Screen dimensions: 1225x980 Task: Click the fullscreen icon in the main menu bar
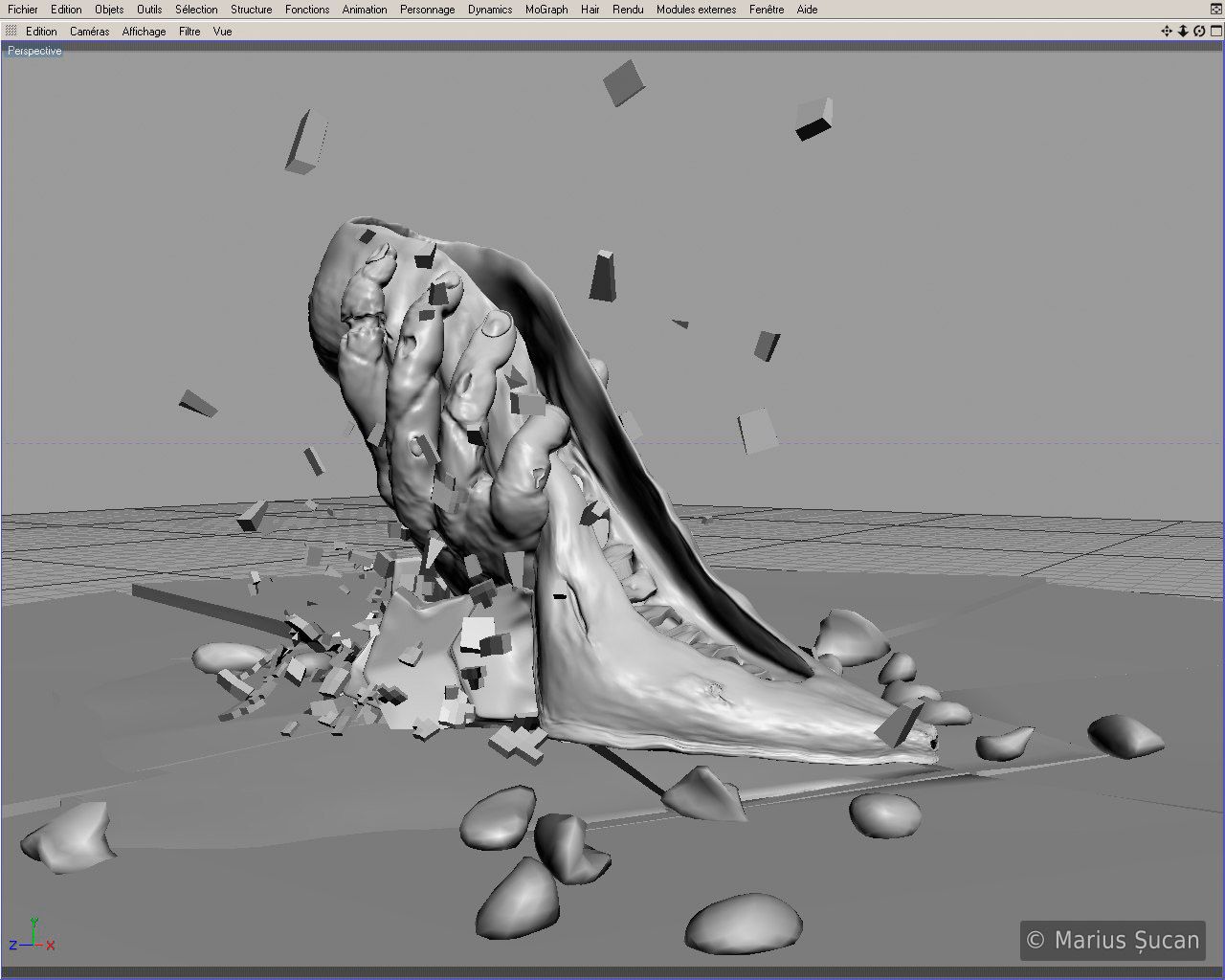click(1215, 10)
